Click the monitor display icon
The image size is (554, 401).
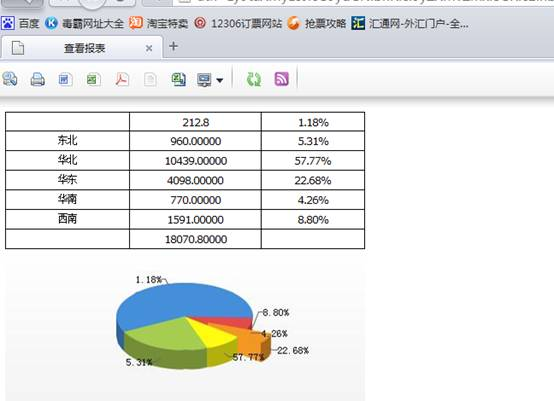(204, 80)
